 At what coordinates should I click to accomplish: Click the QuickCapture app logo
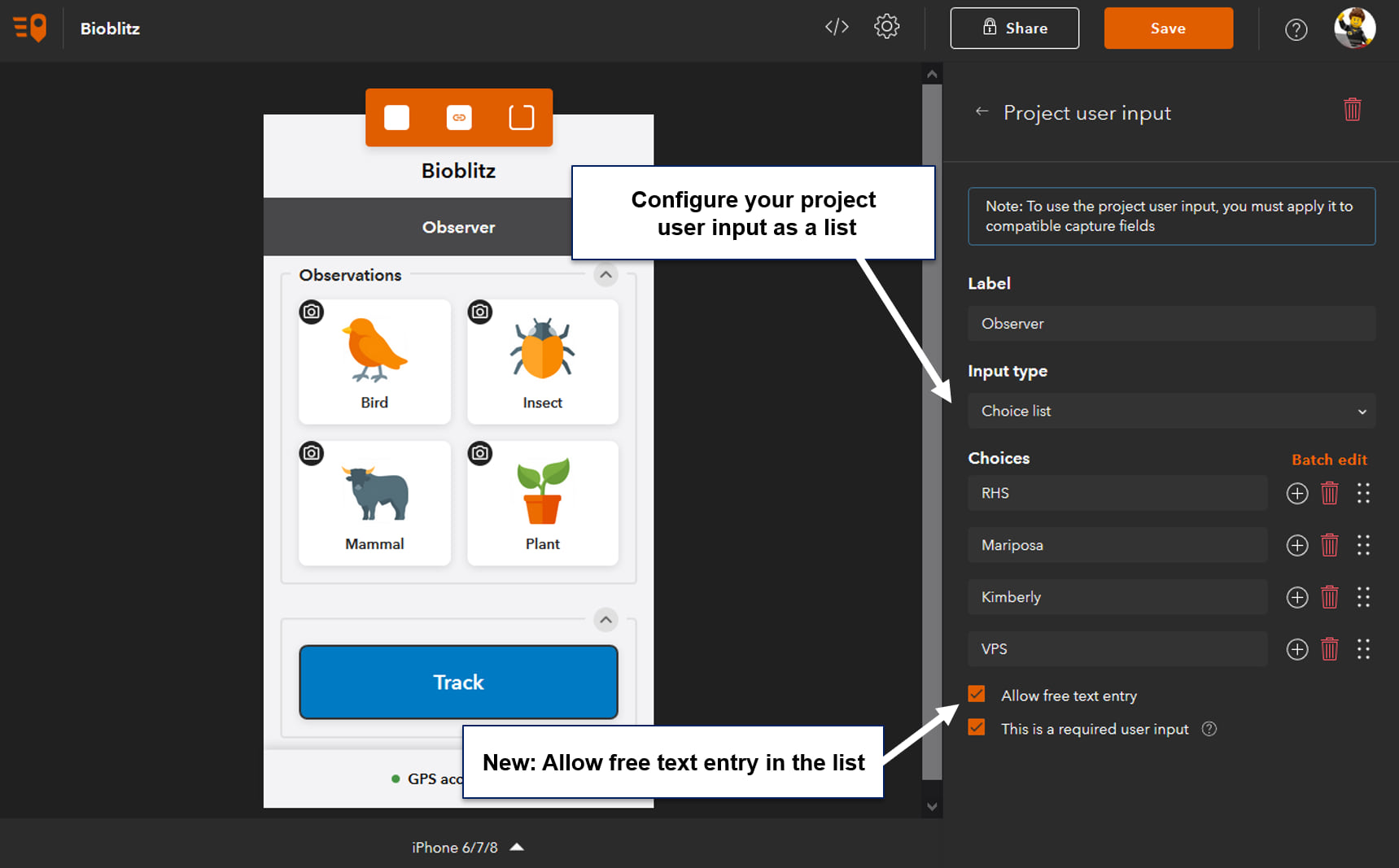(28, 27)
